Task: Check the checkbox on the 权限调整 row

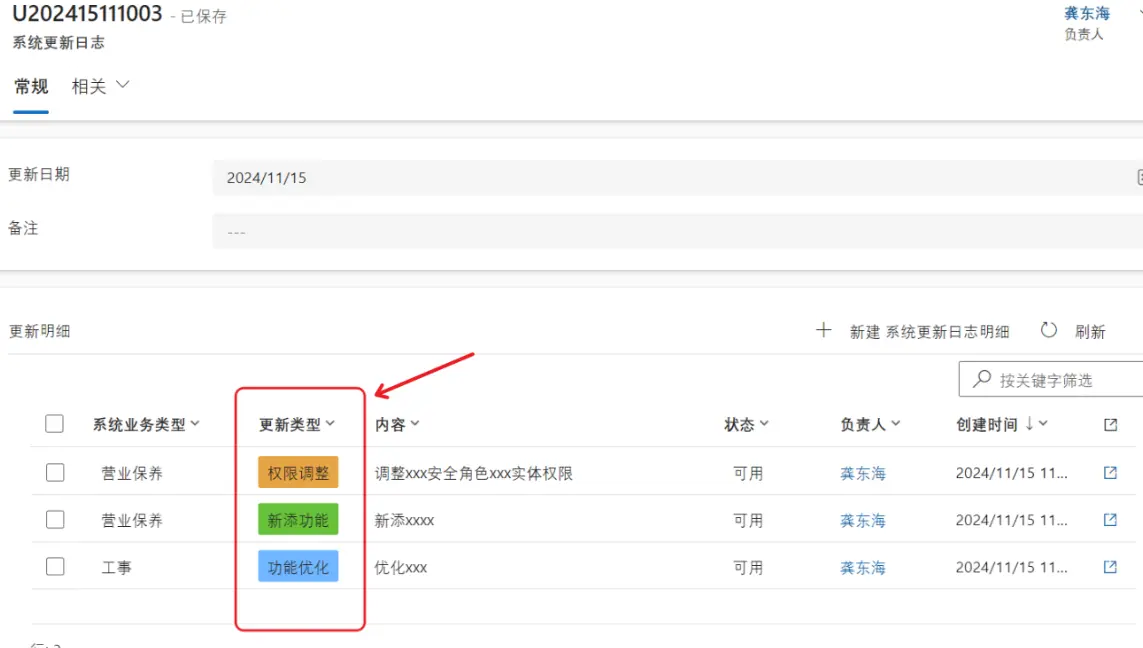Action: pyautogui.click(x=55, y=472)
